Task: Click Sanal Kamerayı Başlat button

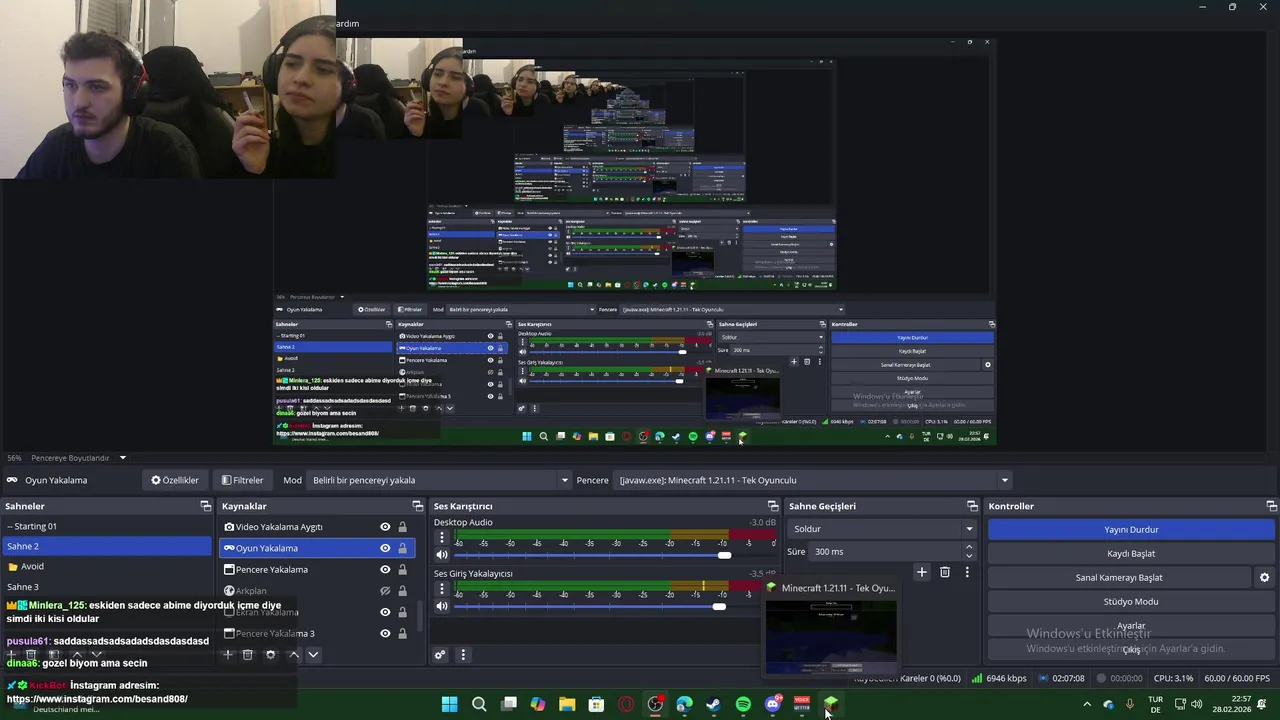Action: click(x=1119, y=577)
